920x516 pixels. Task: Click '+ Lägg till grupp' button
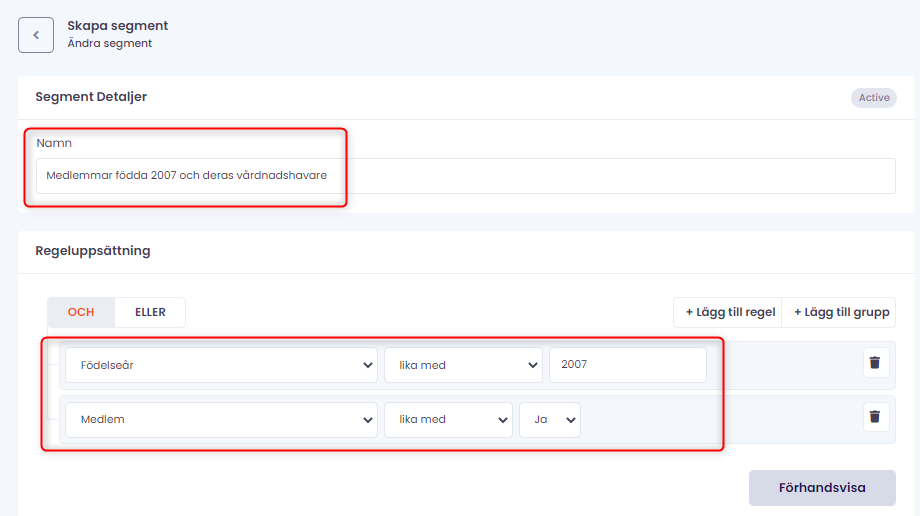click(841, 312)
